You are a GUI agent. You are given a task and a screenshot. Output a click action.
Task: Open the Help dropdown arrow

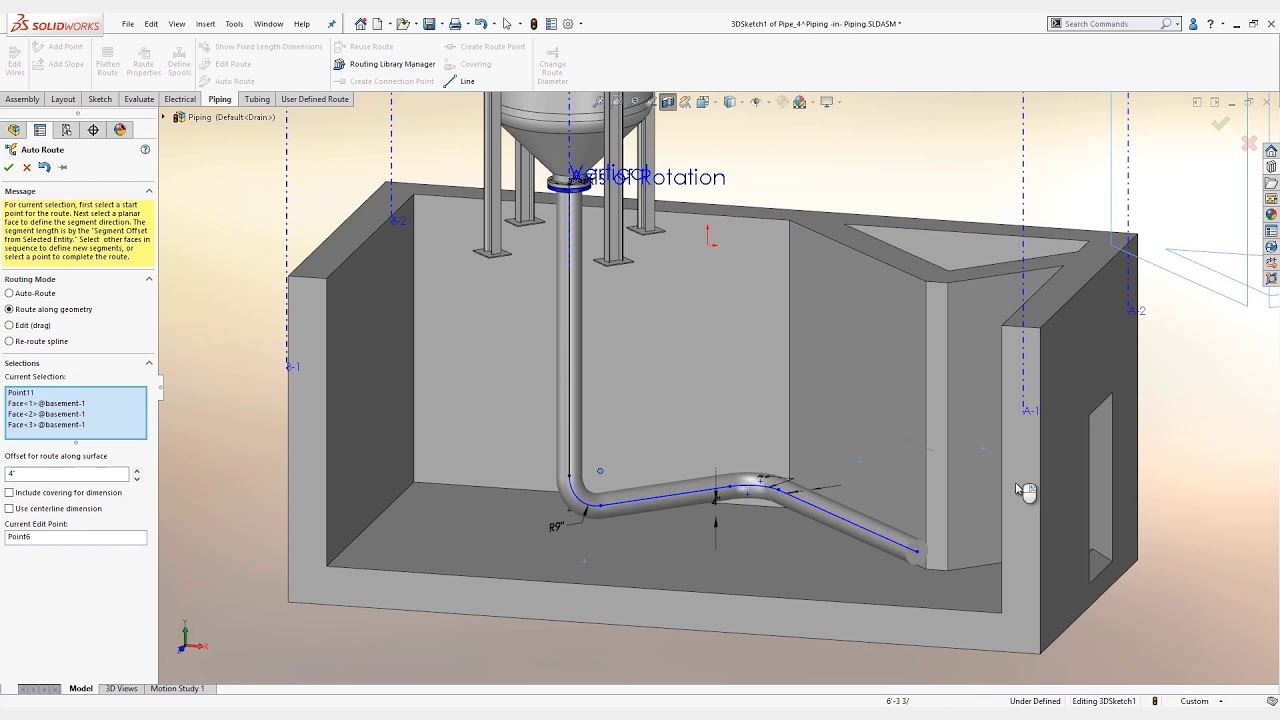[x=1222, y=24]
